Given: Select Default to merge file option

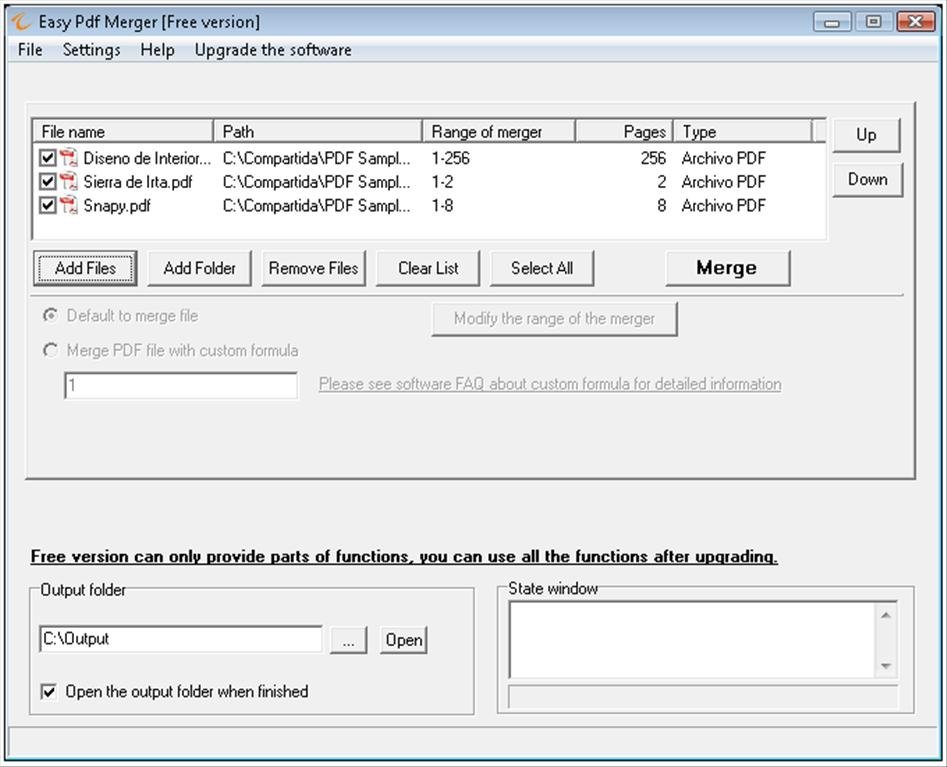Looking at the screenshot, I should (x=50, y=315).
